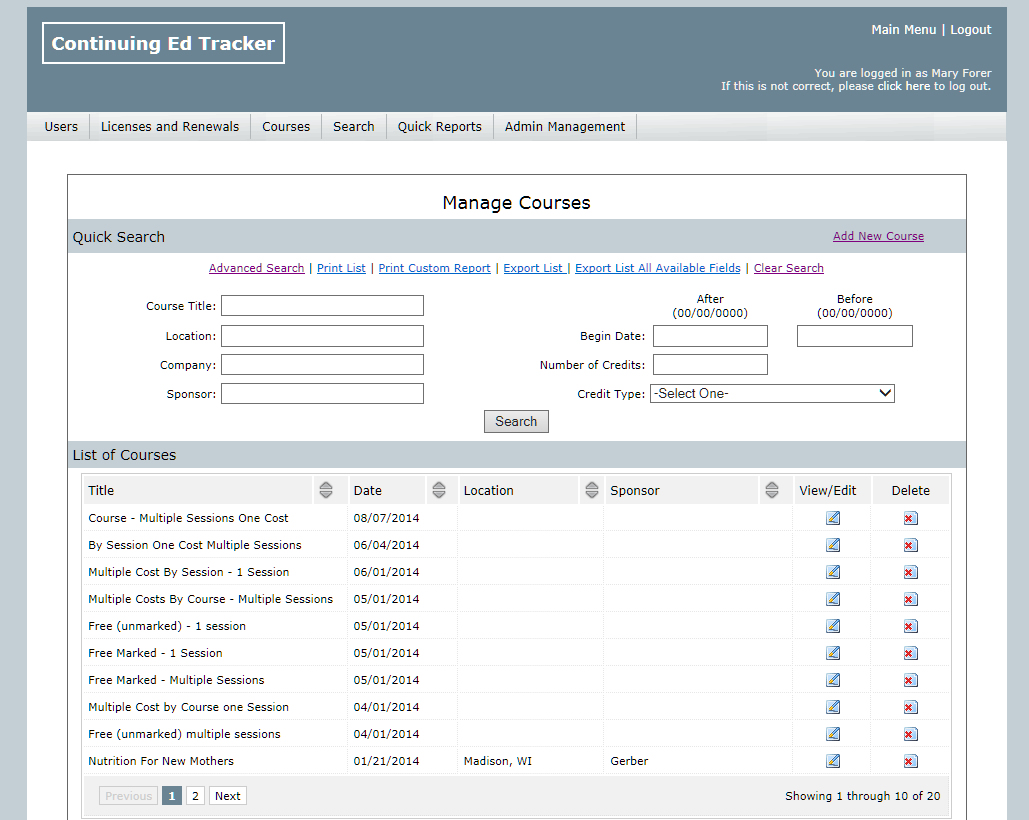Click edit icon for Free Marked - 1 Session
Image resolution: width=1029 pixels, height=820 pixels.
point(833,653)
